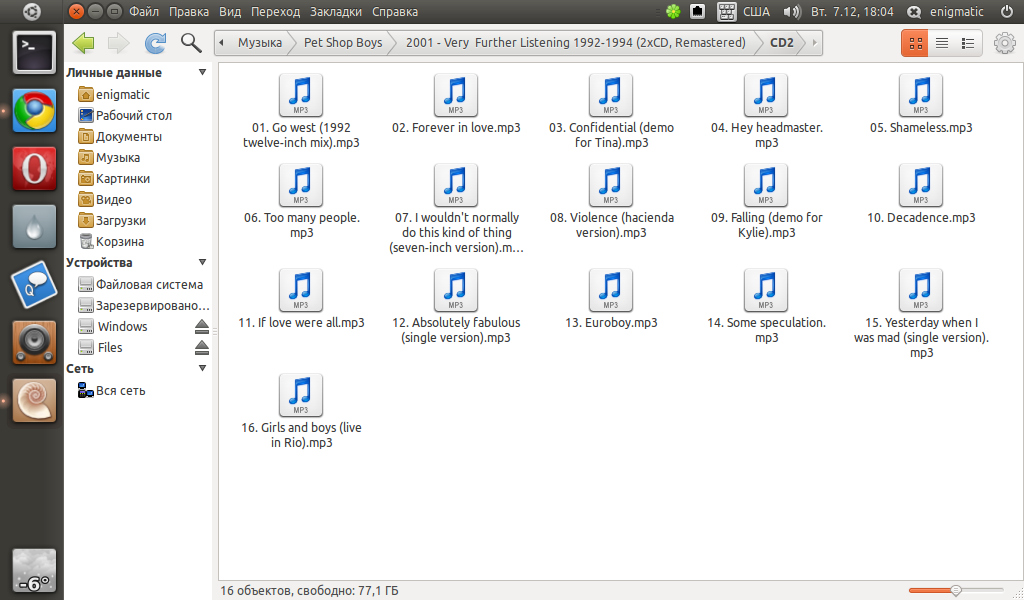
Task: Collapse the Личные данные section
Action: click(x=202, y=72)
